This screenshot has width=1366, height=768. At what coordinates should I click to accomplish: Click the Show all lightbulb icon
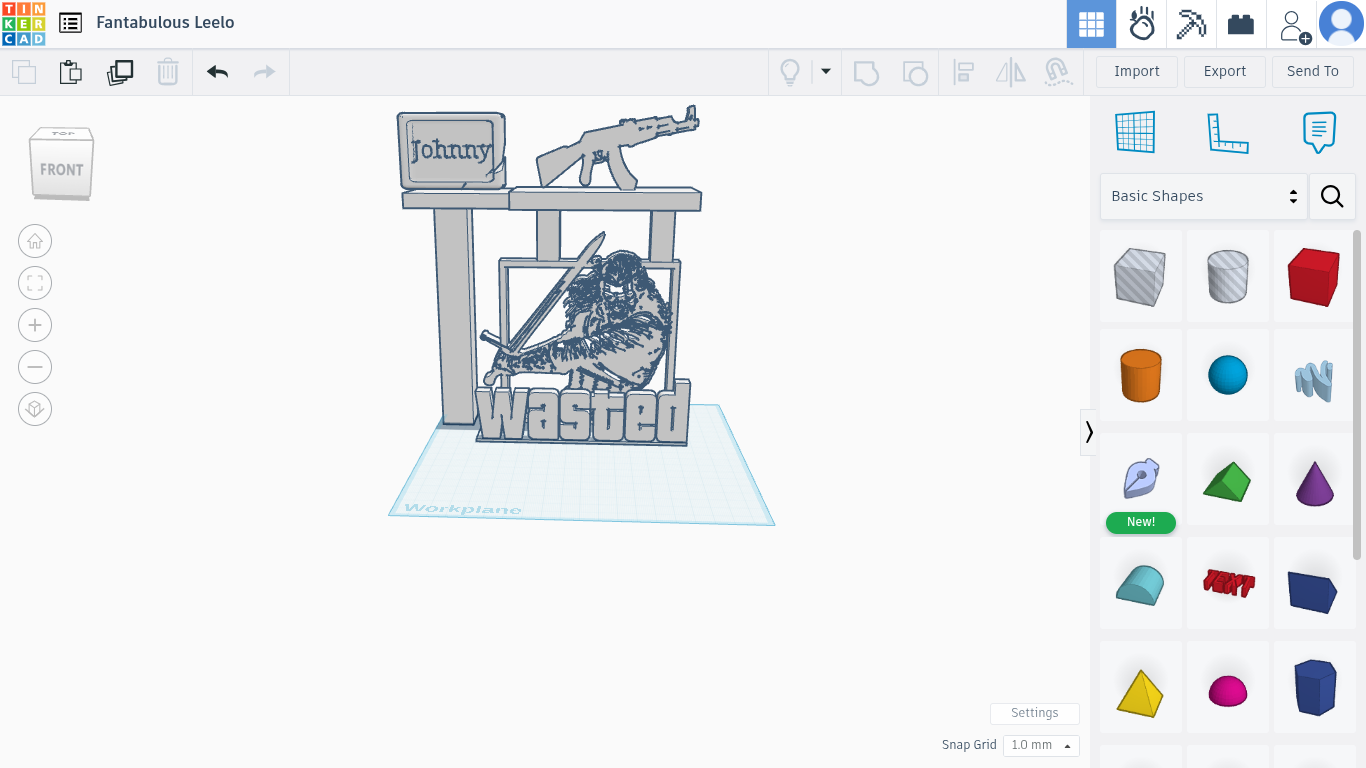point(790,72)
